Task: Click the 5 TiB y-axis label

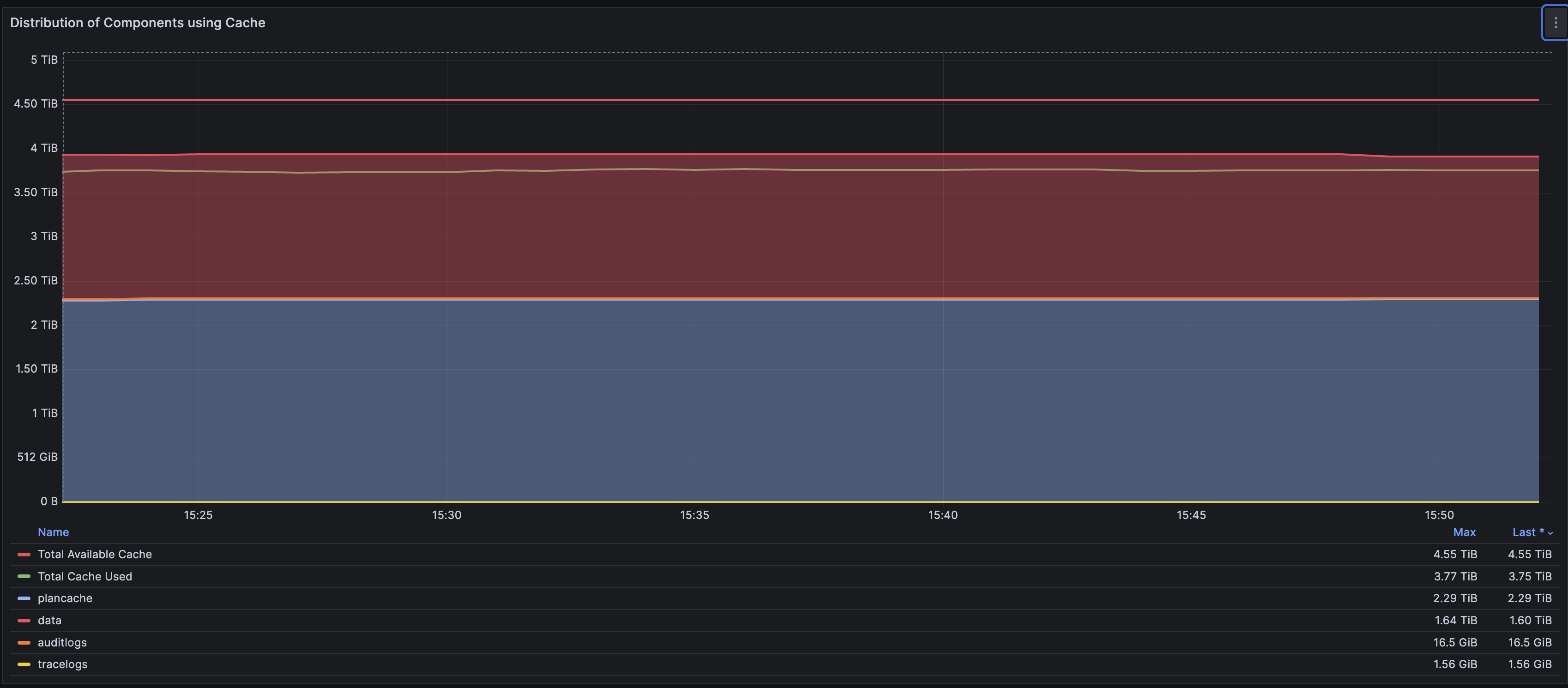Action: 44,60
